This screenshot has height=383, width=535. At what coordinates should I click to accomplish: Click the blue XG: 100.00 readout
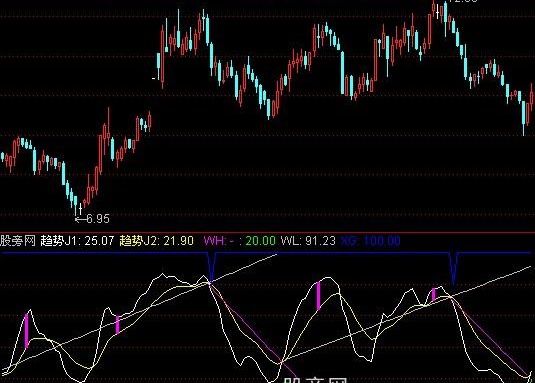coord(370,241)
